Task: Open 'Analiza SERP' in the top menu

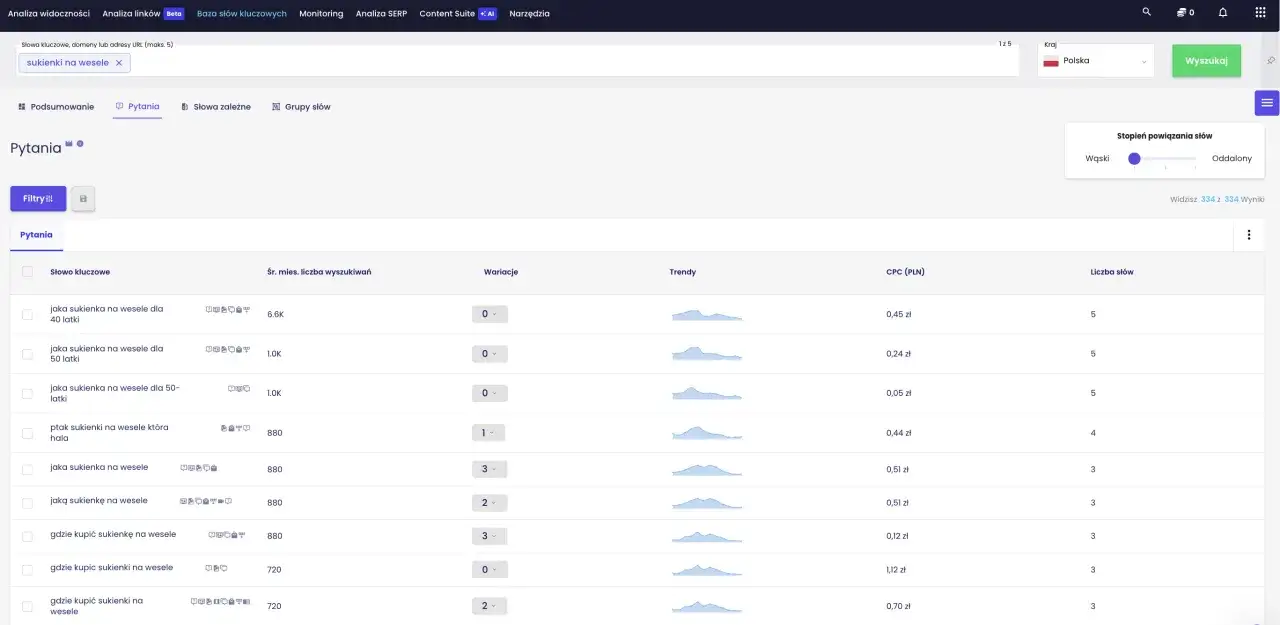Action: coord(381,14)
